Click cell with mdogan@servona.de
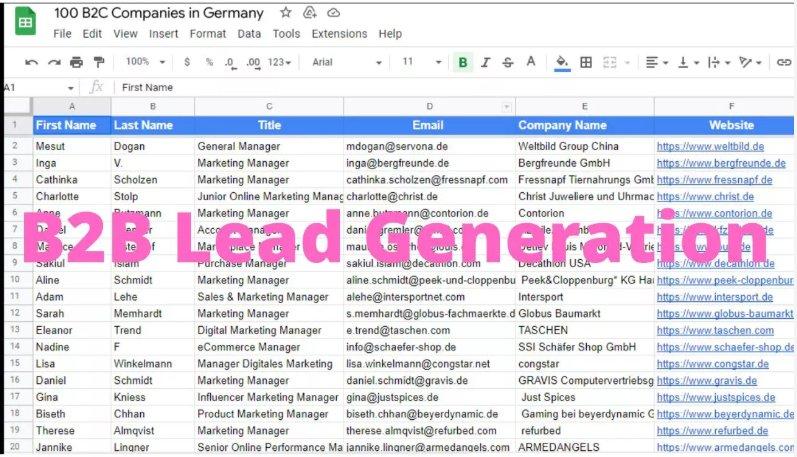 tap(430, 146)
